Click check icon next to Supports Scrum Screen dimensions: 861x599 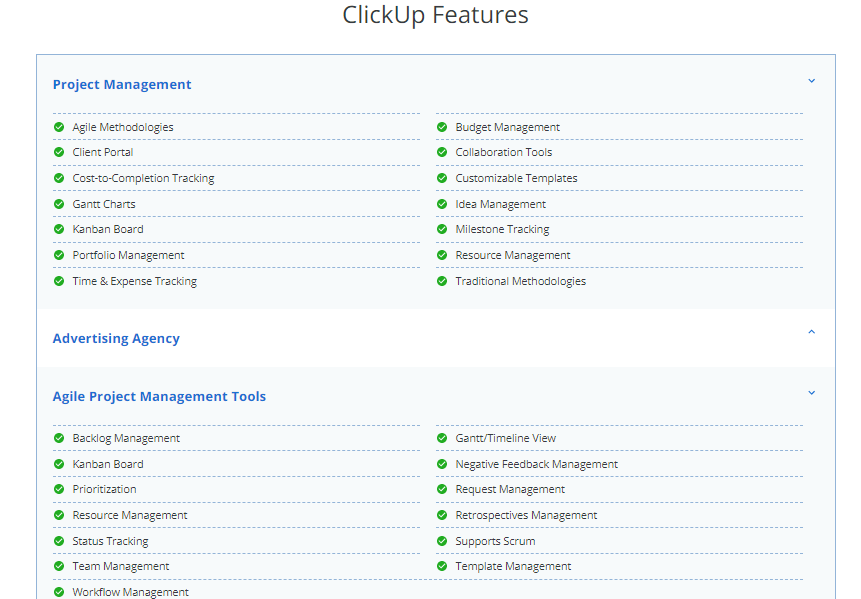(442, 541)
